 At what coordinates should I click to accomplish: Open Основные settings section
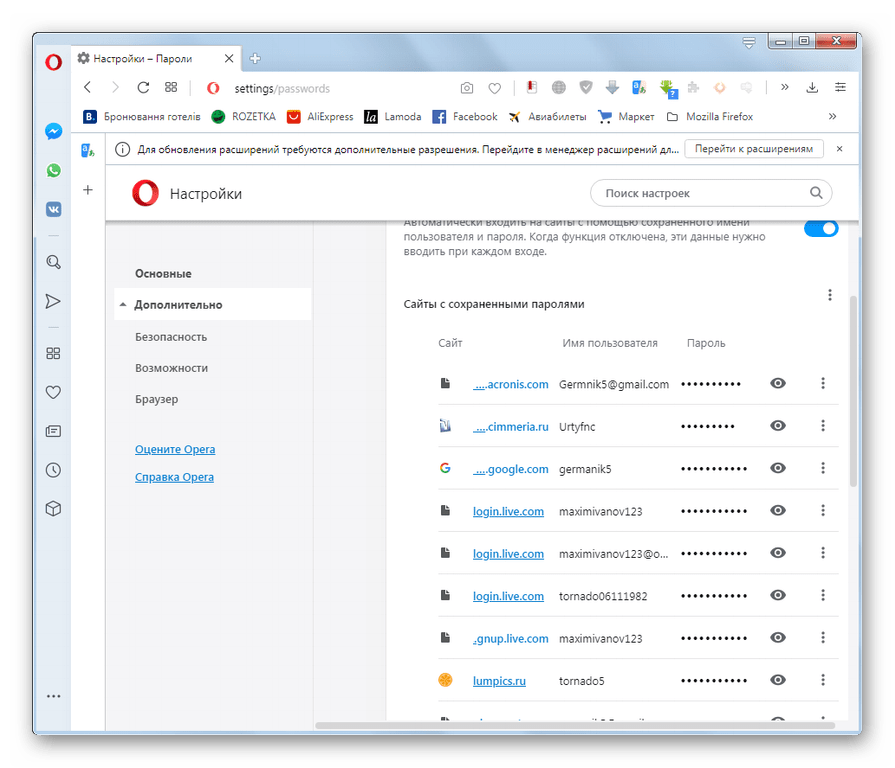click(163, 274)
